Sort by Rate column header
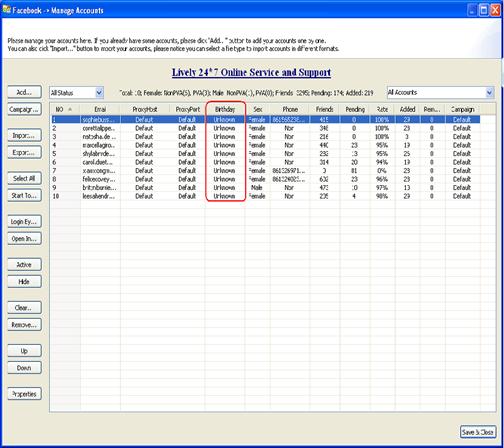The height and width of the screenshot is (448, 504). click(382, 109)
